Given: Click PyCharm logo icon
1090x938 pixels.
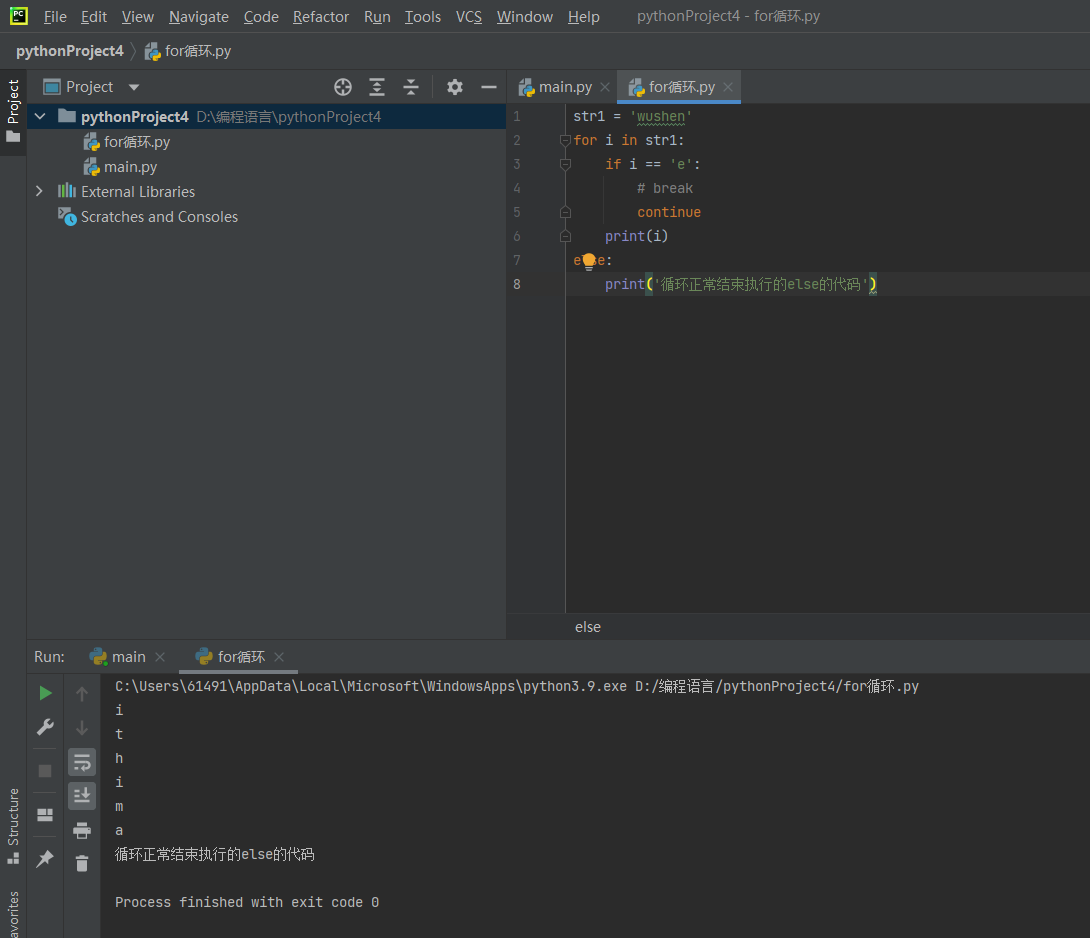Looking at the screenshot, I should click(19, 16).
